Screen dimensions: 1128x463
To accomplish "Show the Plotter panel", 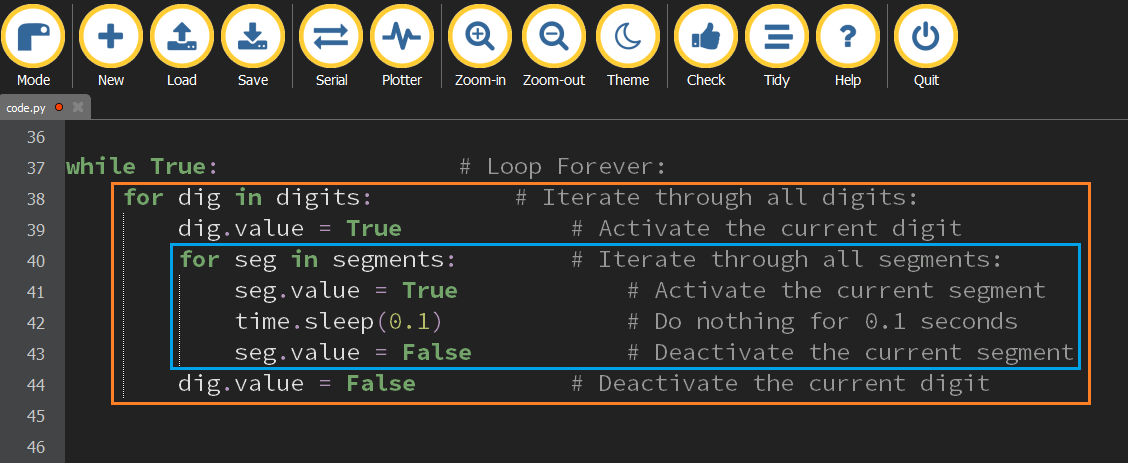I will click(x=402, y=37).
